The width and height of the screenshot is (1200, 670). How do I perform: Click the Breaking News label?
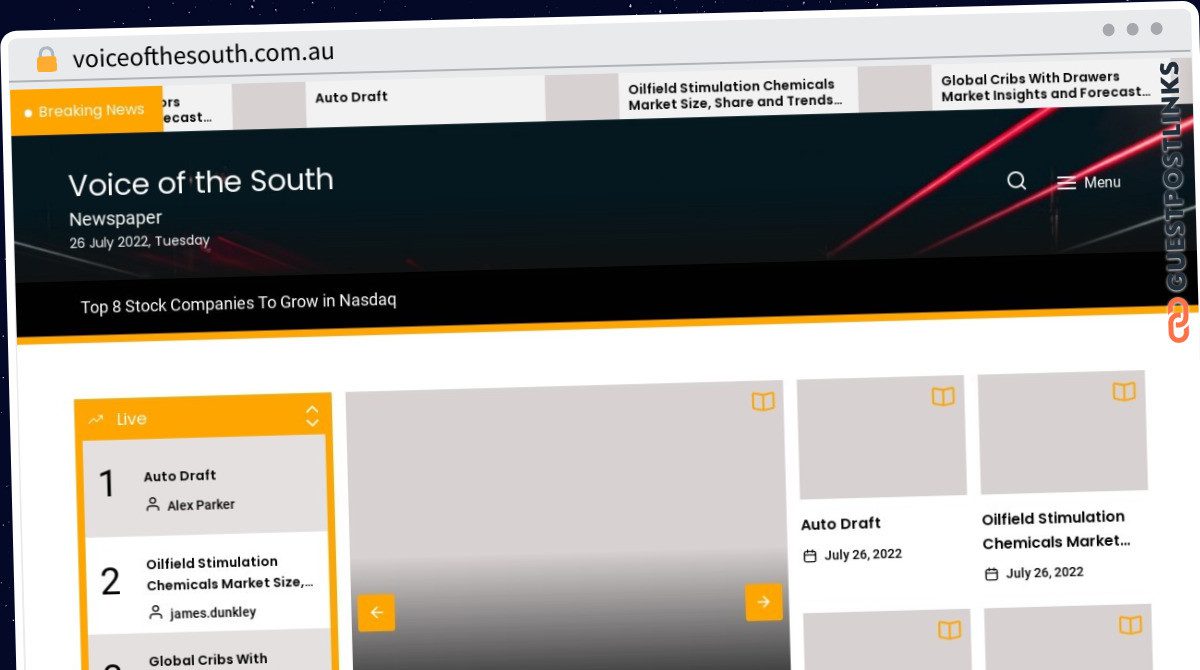pyautogui.click(x=86, y=111)
